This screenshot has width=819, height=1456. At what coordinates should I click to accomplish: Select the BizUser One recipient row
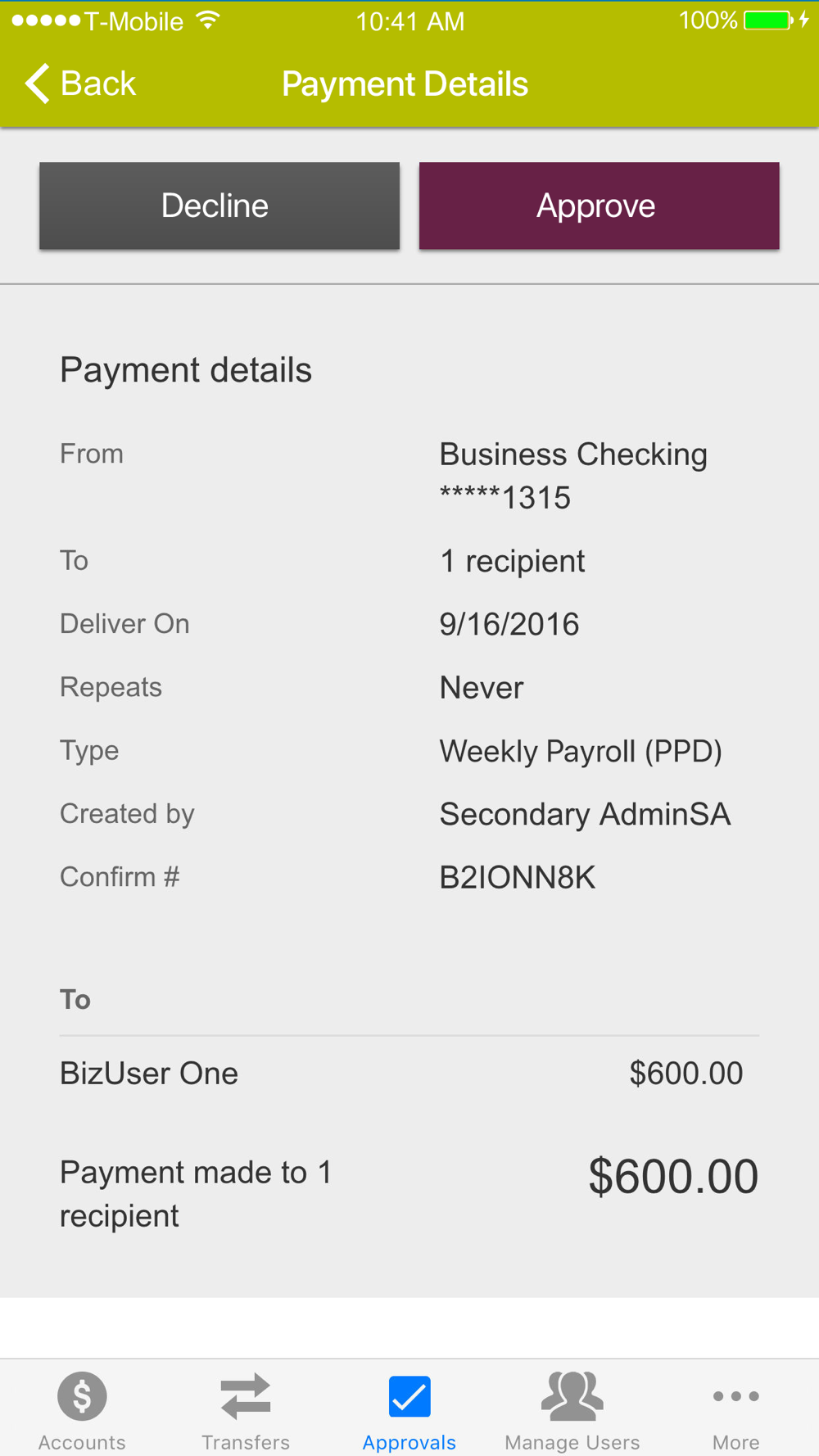[x=409, y=1074]
